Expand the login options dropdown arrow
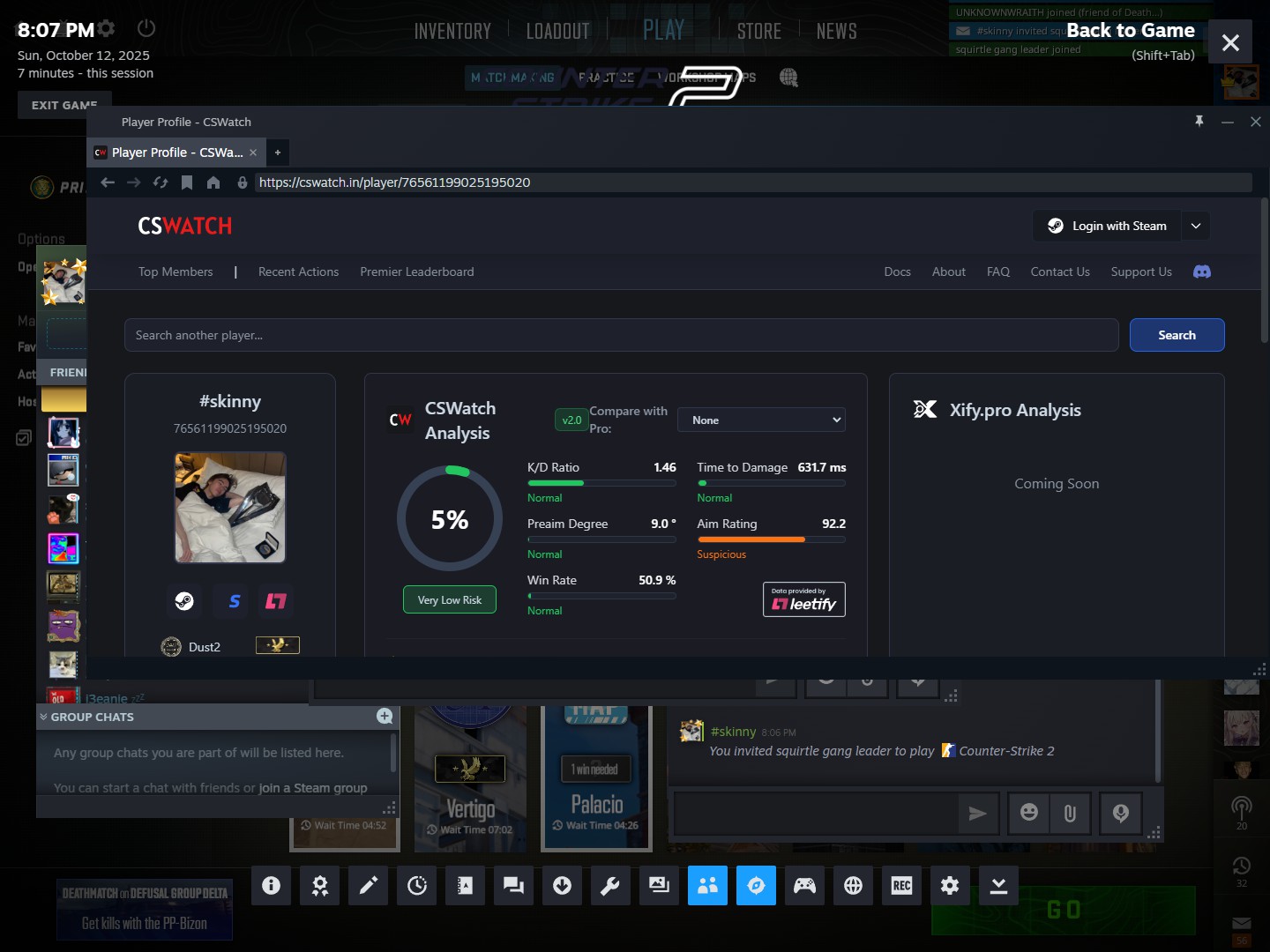This screenshot has height=952, width=1270. (1196, 227)
